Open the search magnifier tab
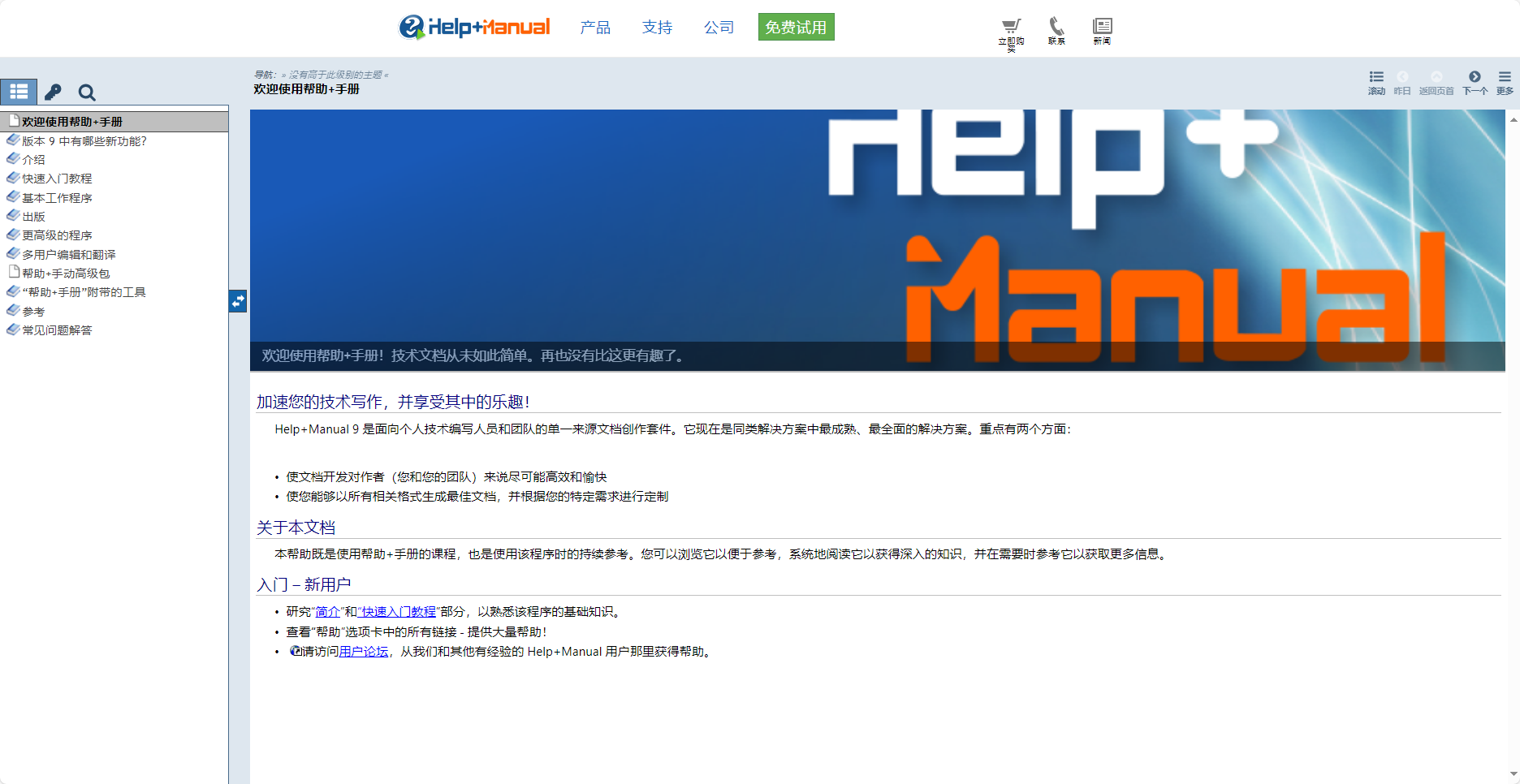Image resolution: width=1520 pixels, height=784 pixels. 87,93
